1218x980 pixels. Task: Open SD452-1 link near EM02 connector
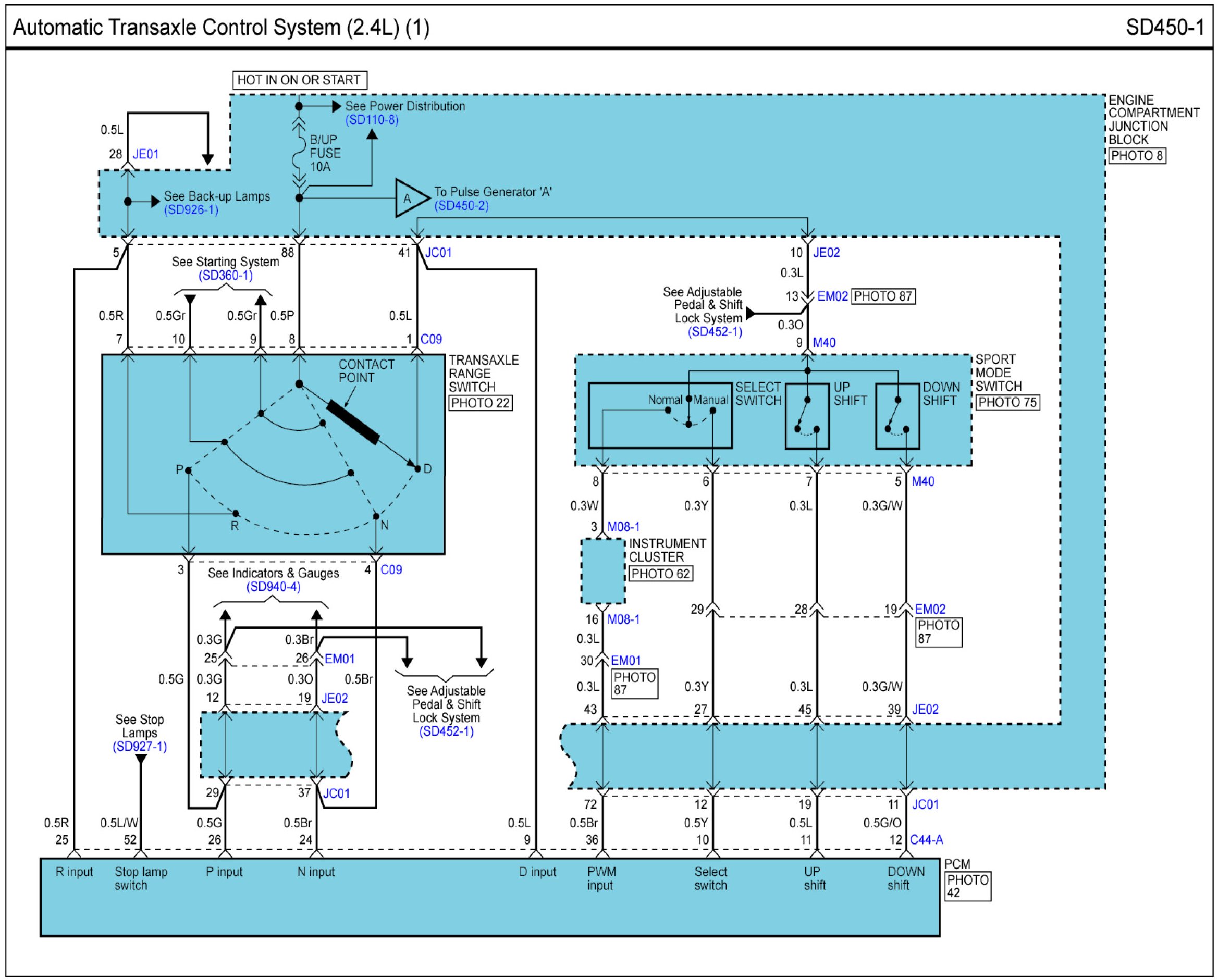(x=714, y=331)
